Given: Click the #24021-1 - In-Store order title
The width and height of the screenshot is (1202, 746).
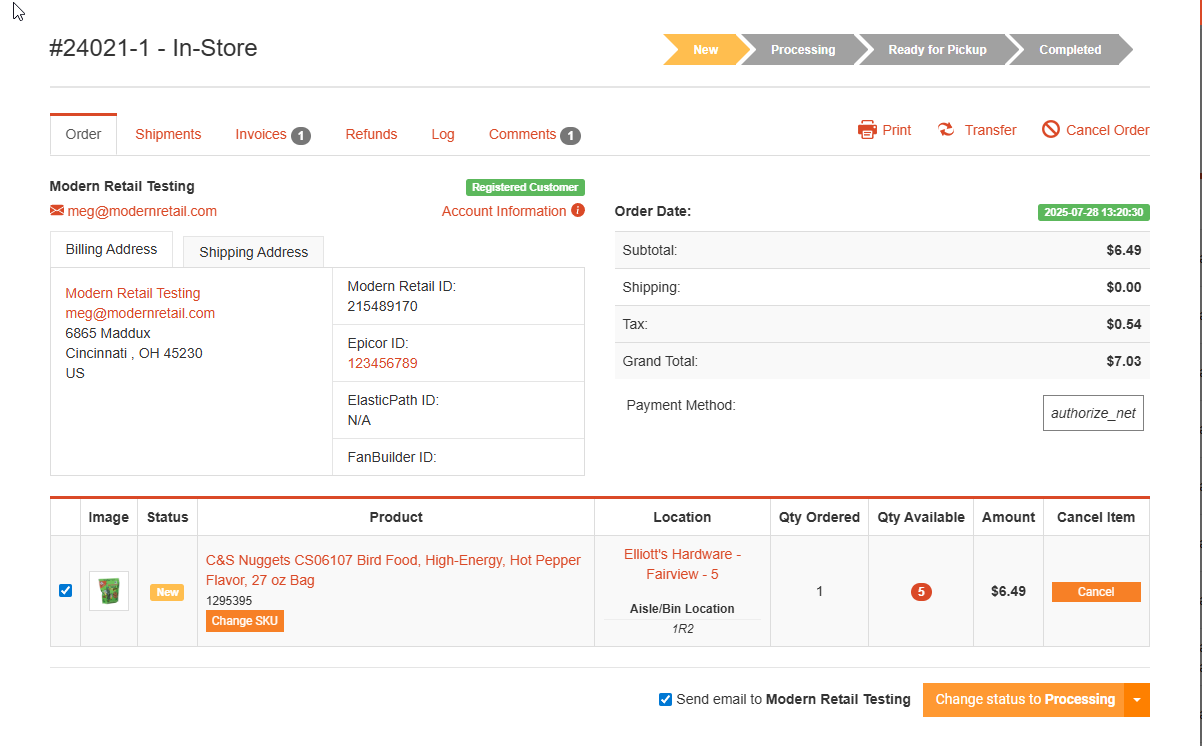Looking at the screenshot, I should pyautogui.click(x=153, y=47).
